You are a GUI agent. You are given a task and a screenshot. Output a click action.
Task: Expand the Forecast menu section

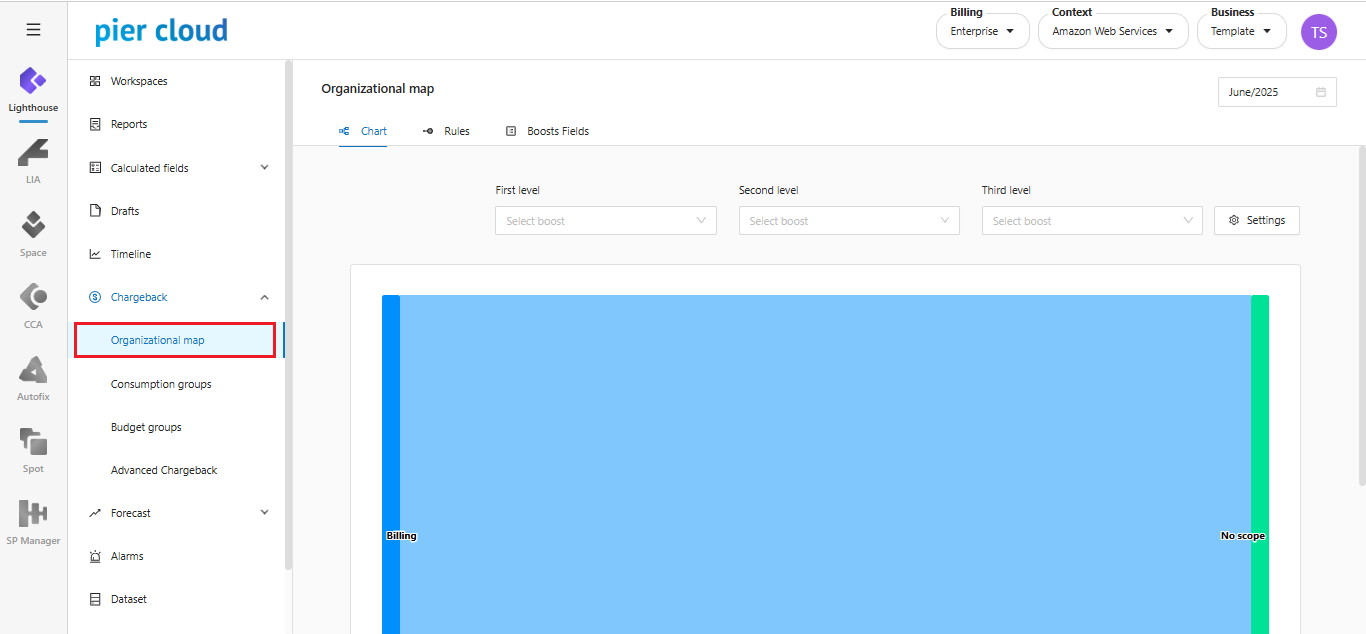coord(264,513)
